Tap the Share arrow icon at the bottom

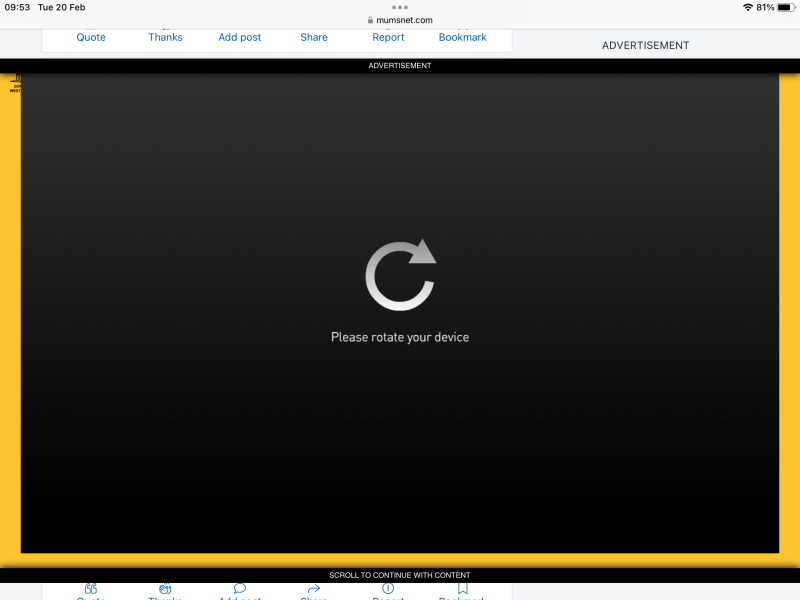point(313,588)
